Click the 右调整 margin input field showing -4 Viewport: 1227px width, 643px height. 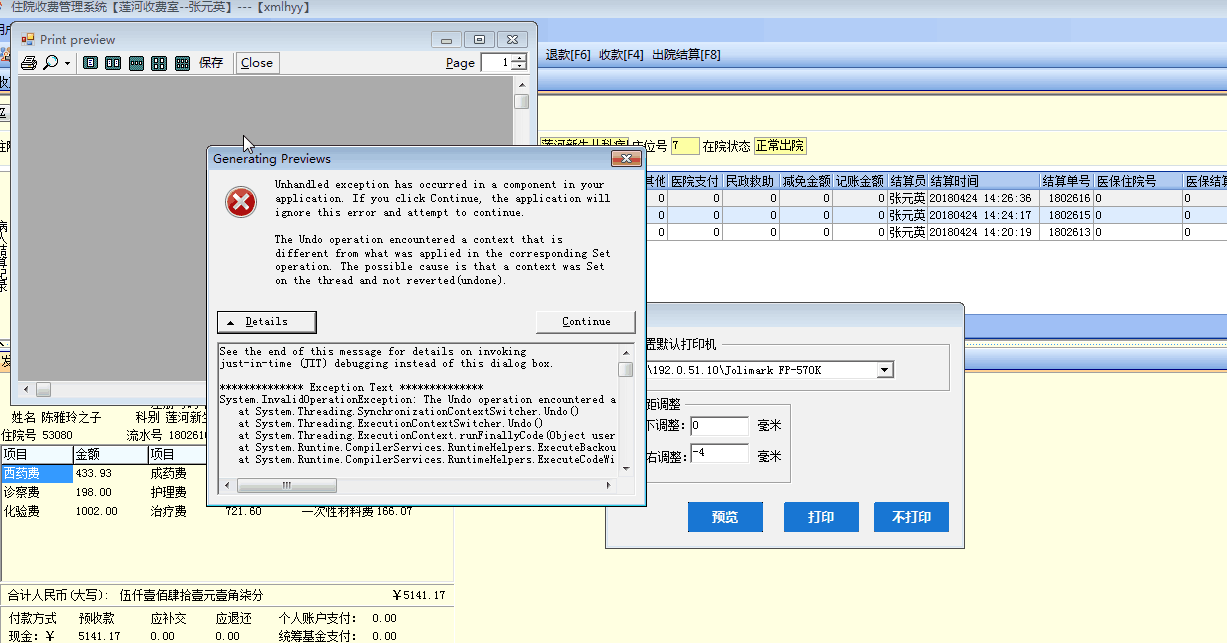(x=719, y=453)
